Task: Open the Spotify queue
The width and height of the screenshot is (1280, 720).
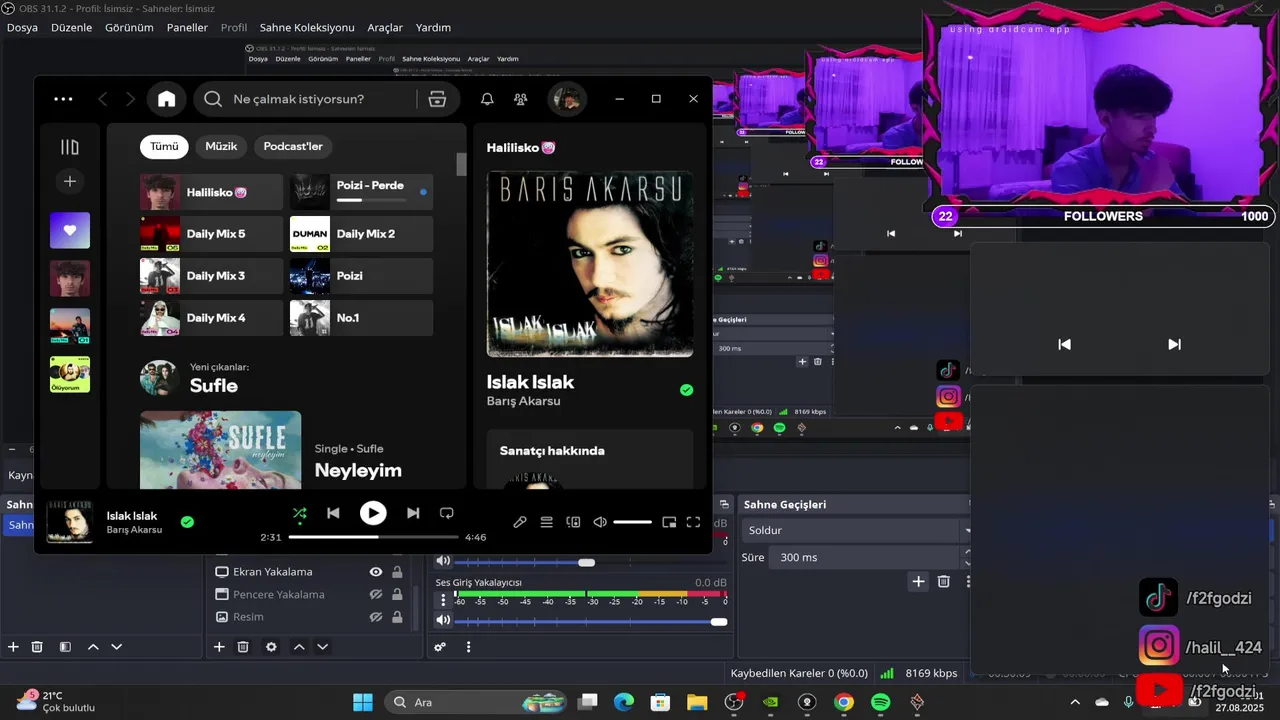Action: coord(547,522)
